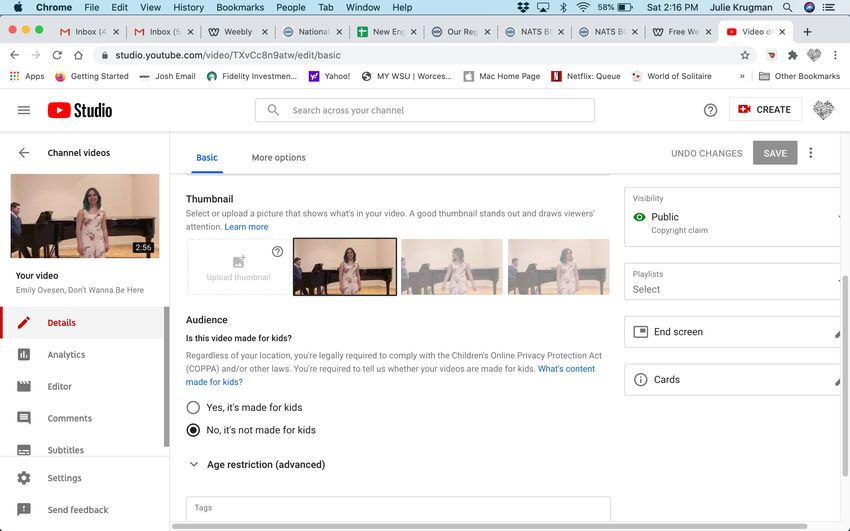Screen dimensions: 850x531
Task: Click the browser home button
Action: click(78, 55)
